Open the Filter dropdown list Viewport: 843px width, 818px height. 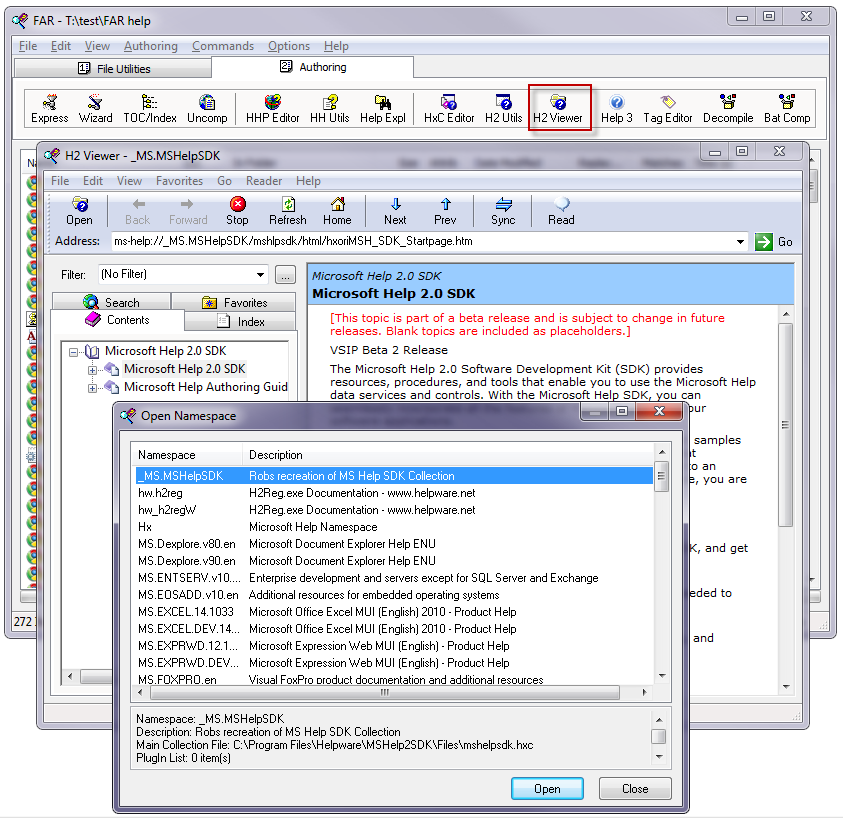coord(260,274)
